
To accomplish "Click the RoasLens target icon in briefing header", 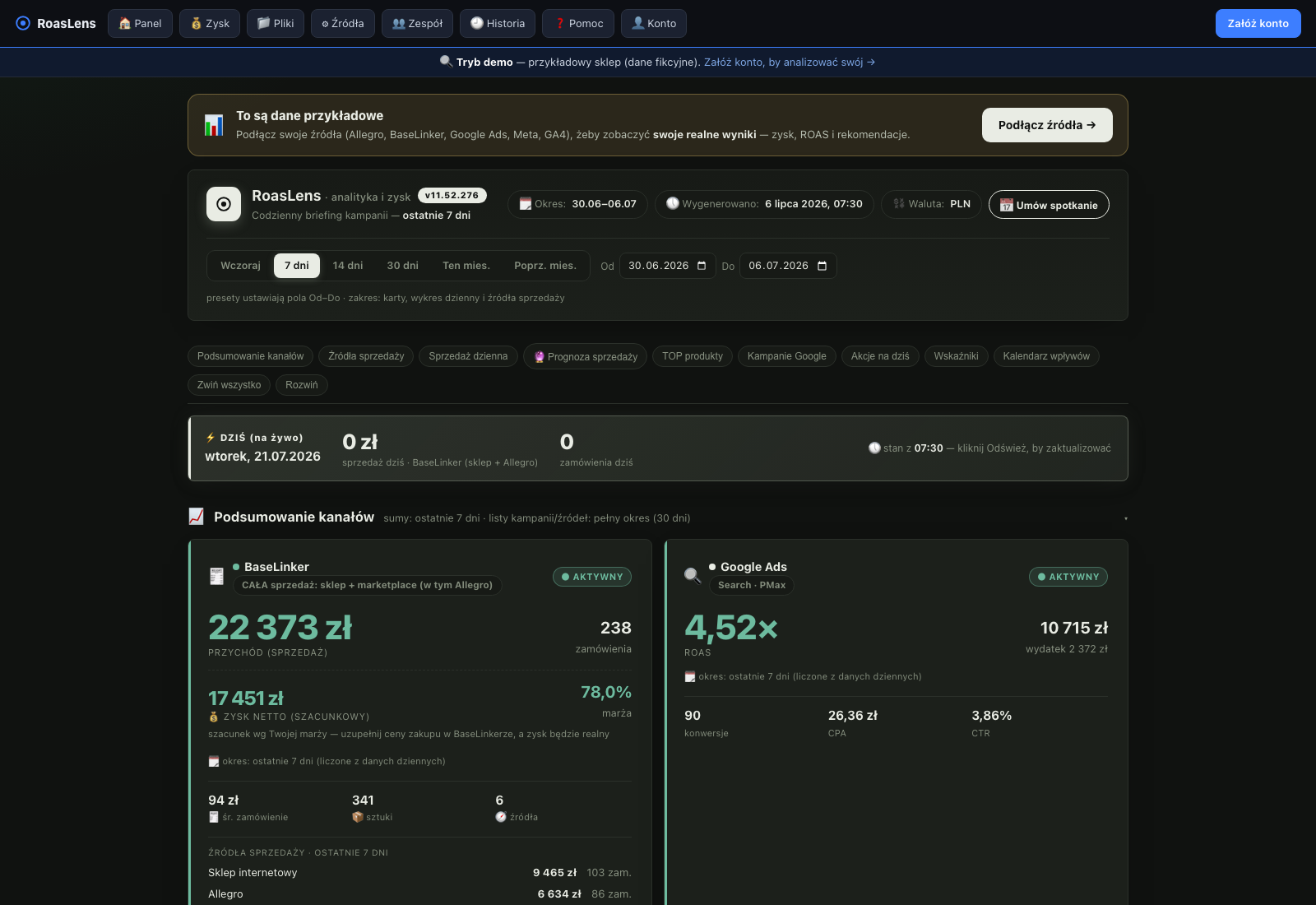I will point(224,204).
